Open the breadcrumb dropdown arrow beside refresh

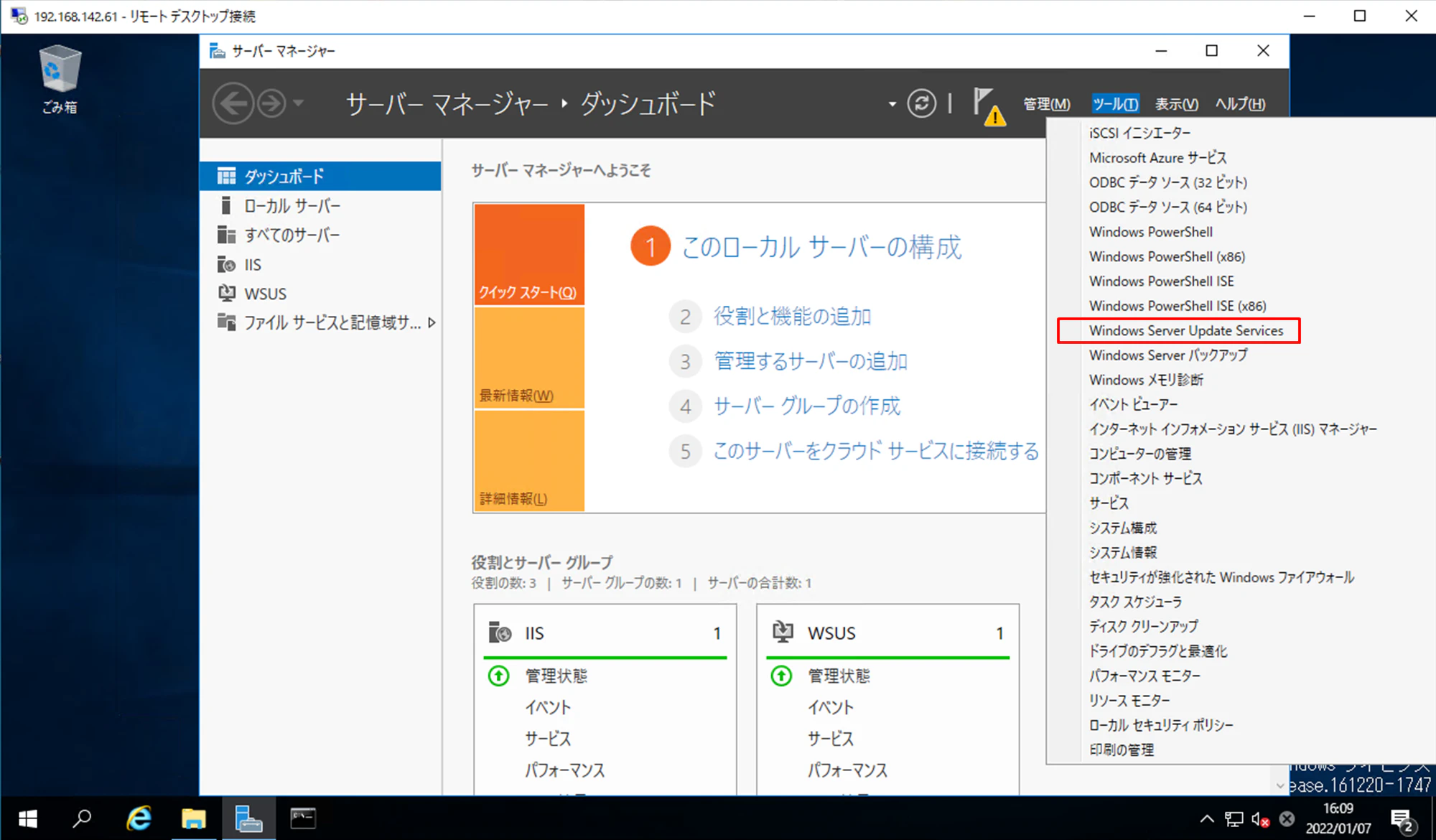click(892, 104)
